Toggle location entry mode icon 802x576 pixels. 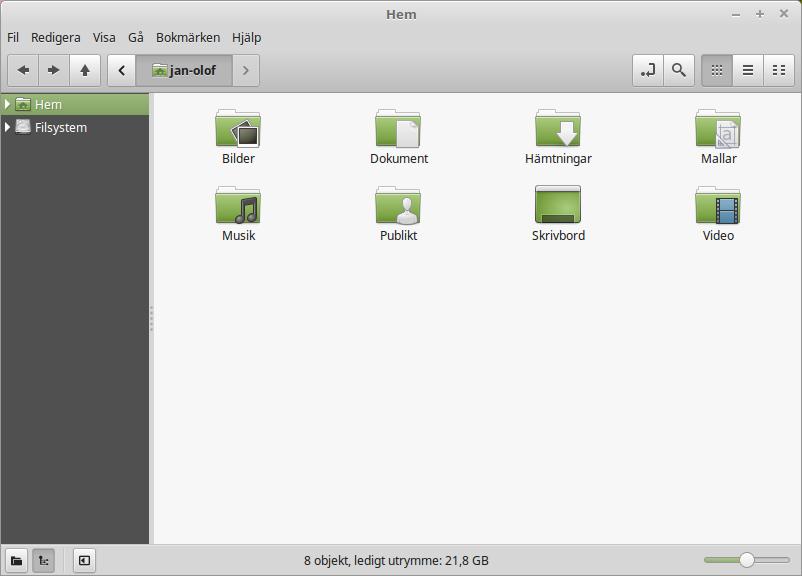click(648, 70)
